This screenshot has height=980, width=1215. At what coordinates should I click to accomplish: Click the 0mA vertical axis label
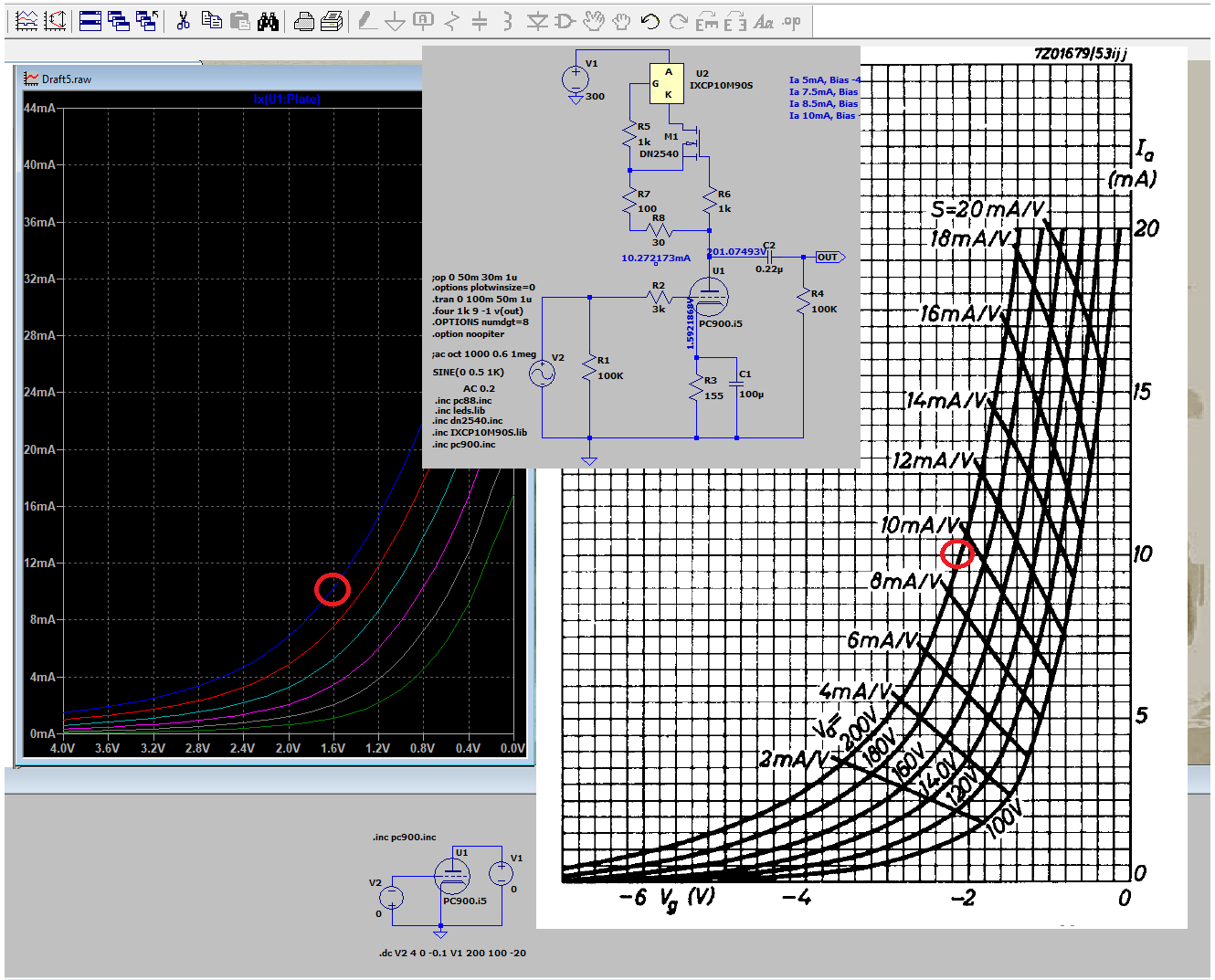[x=42, y=733]
